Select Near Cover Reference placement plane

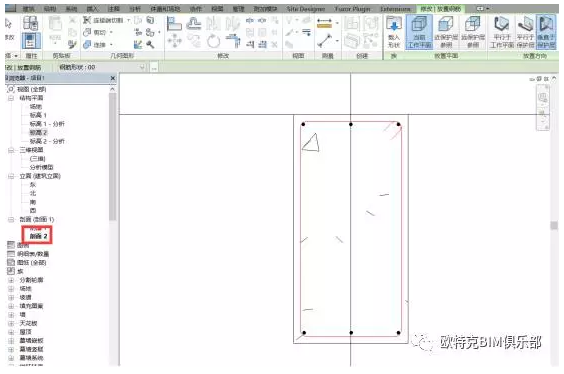[446, 32]
